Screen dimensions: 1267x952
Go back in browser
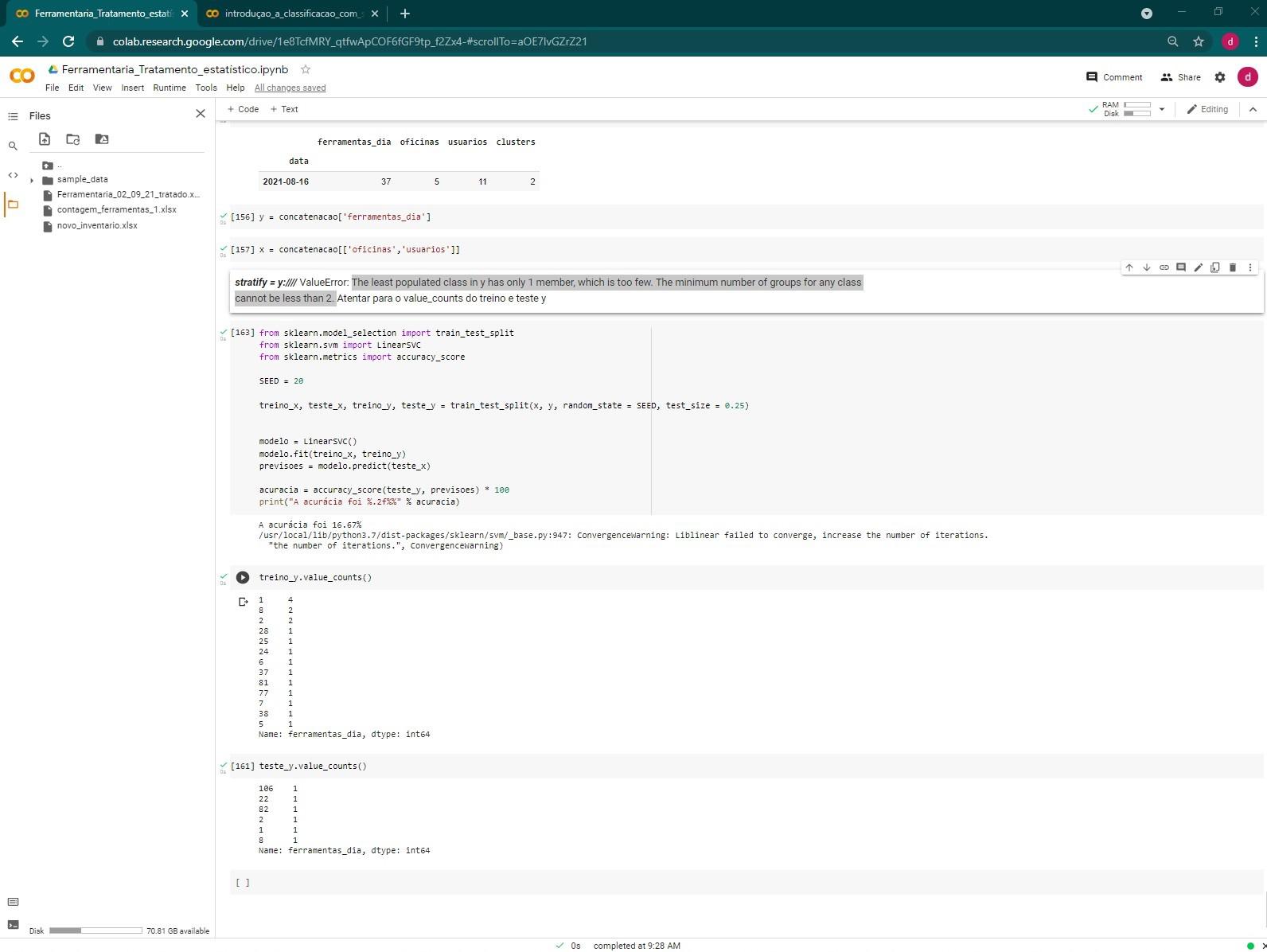coord(18,41)
